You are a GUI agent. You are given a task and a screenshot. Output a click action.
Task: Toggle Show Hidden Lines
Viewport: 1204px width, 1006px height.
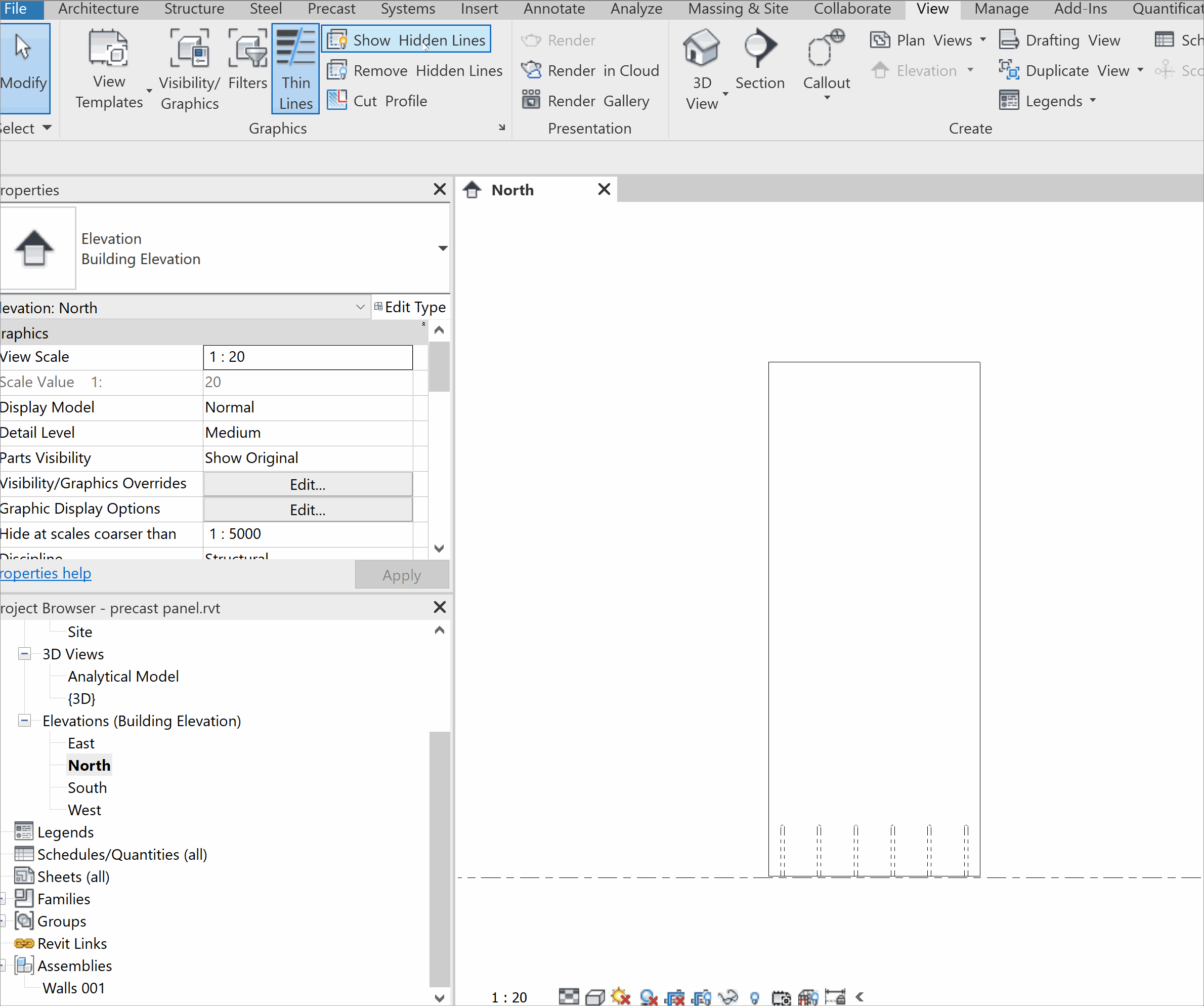pos(406,39)
